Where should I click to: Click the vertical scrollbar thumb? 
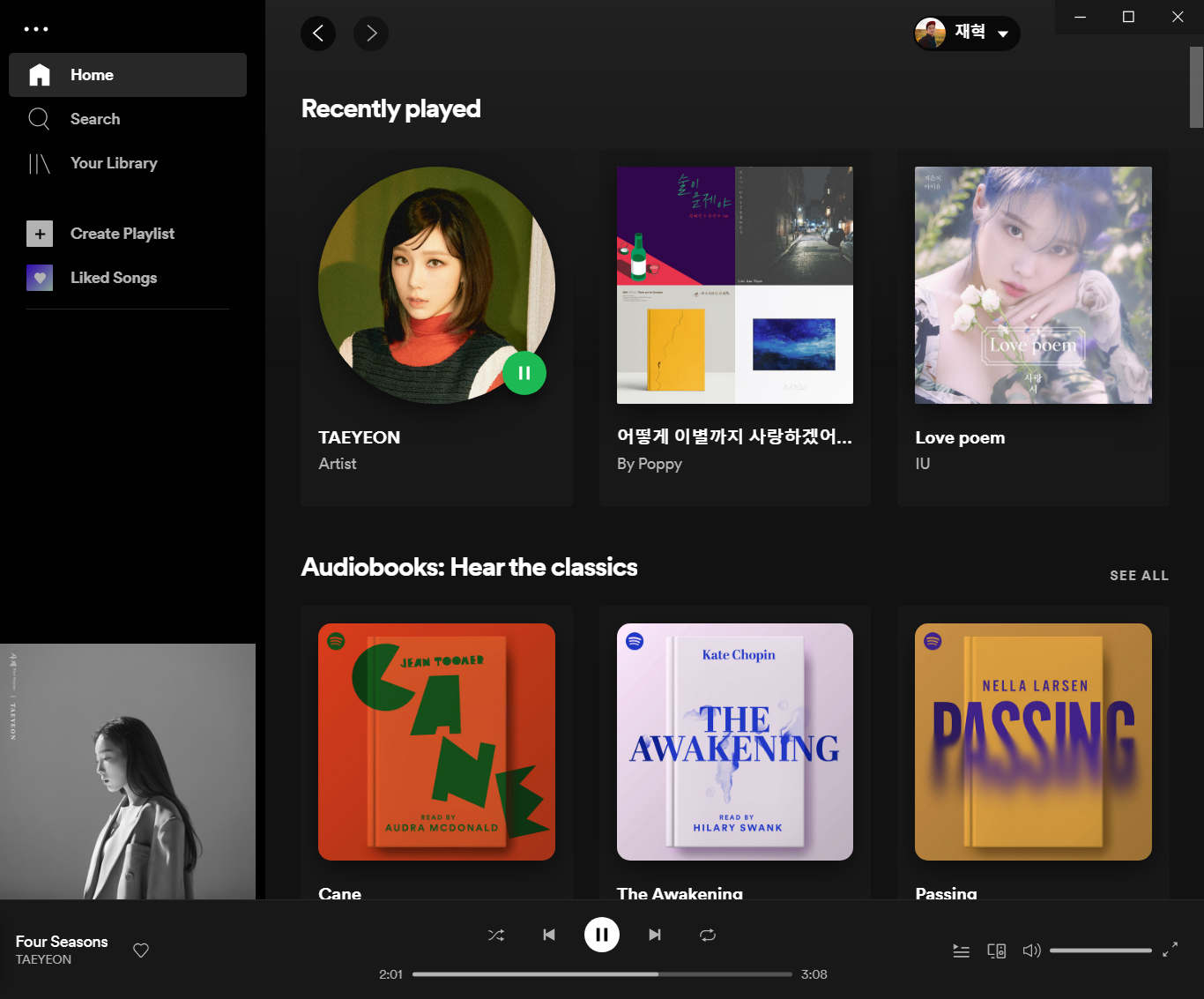click(1196, 87)
